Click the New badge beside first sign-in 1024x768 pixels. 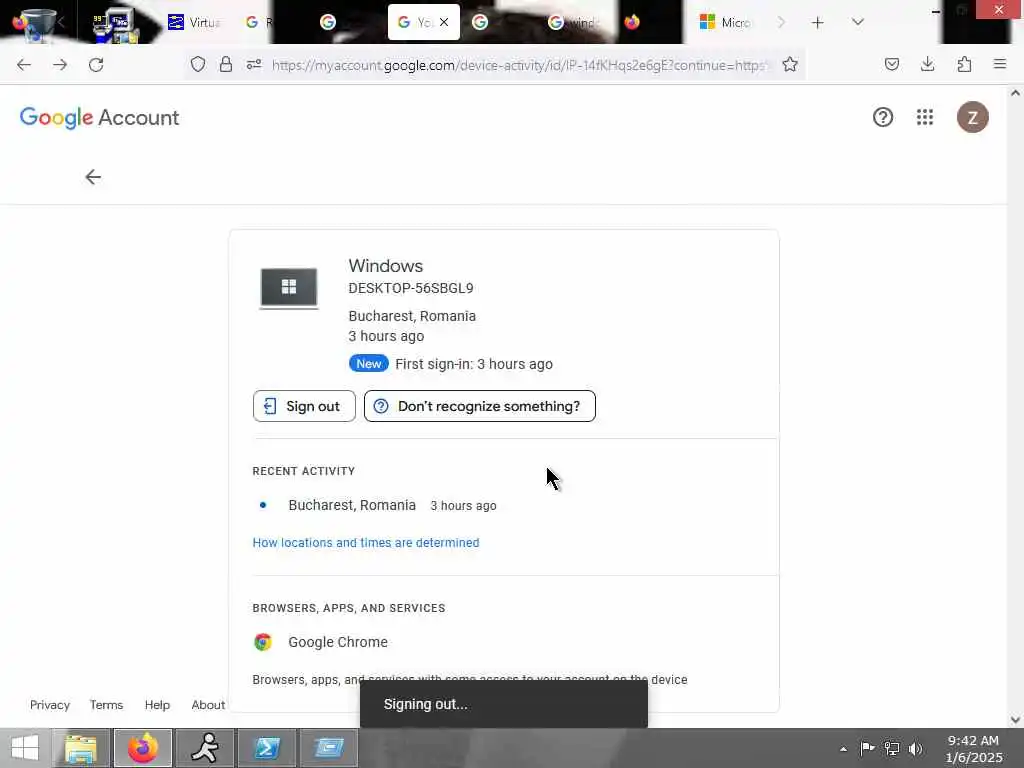pyautogui.click(x=368, y=364)
